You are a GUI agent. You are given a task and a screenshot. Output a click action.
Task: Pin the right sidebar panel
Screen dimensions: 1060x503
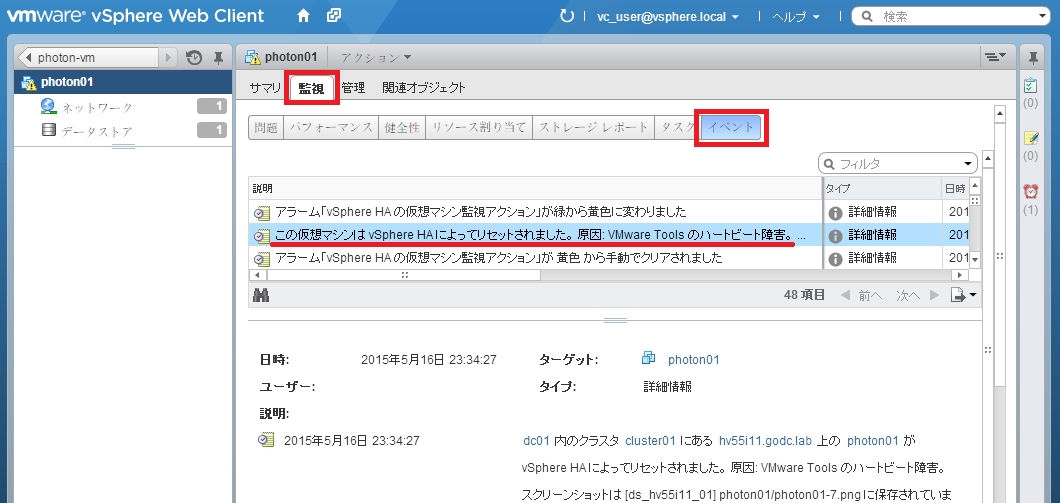[1032, 57]
